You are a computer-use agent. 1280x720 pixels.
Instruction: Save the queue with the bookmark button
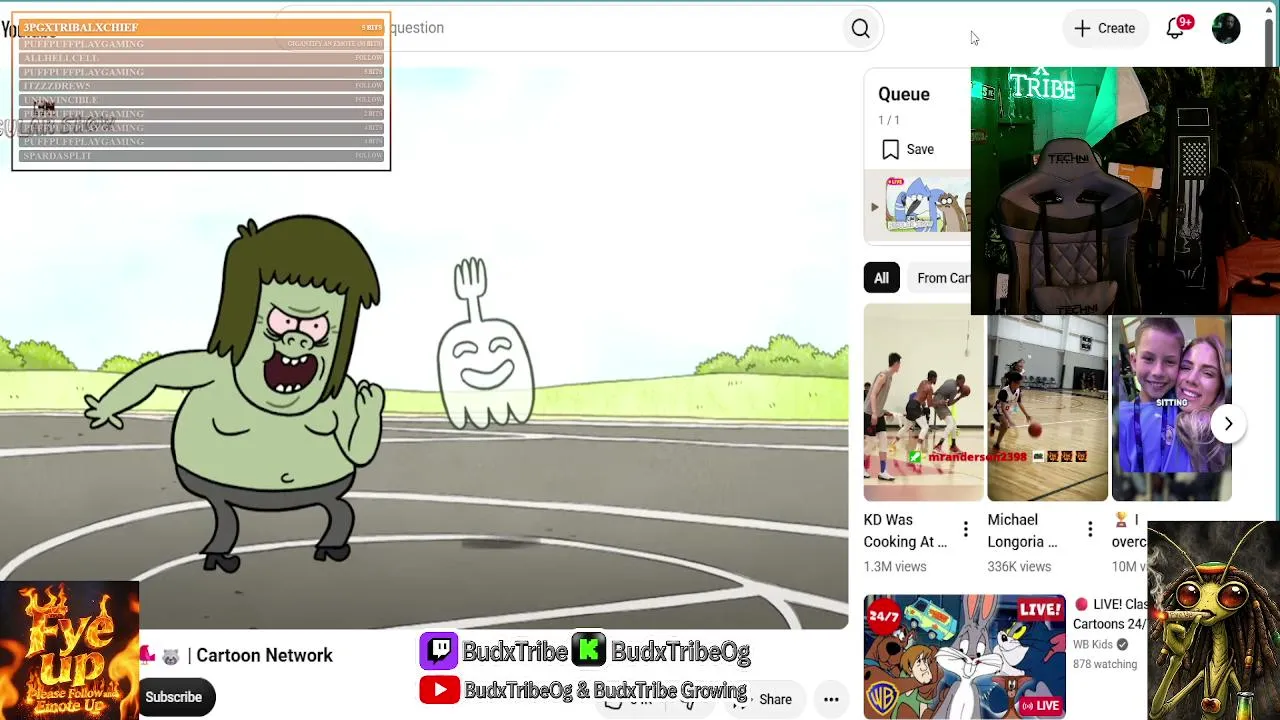coord(908,149)
